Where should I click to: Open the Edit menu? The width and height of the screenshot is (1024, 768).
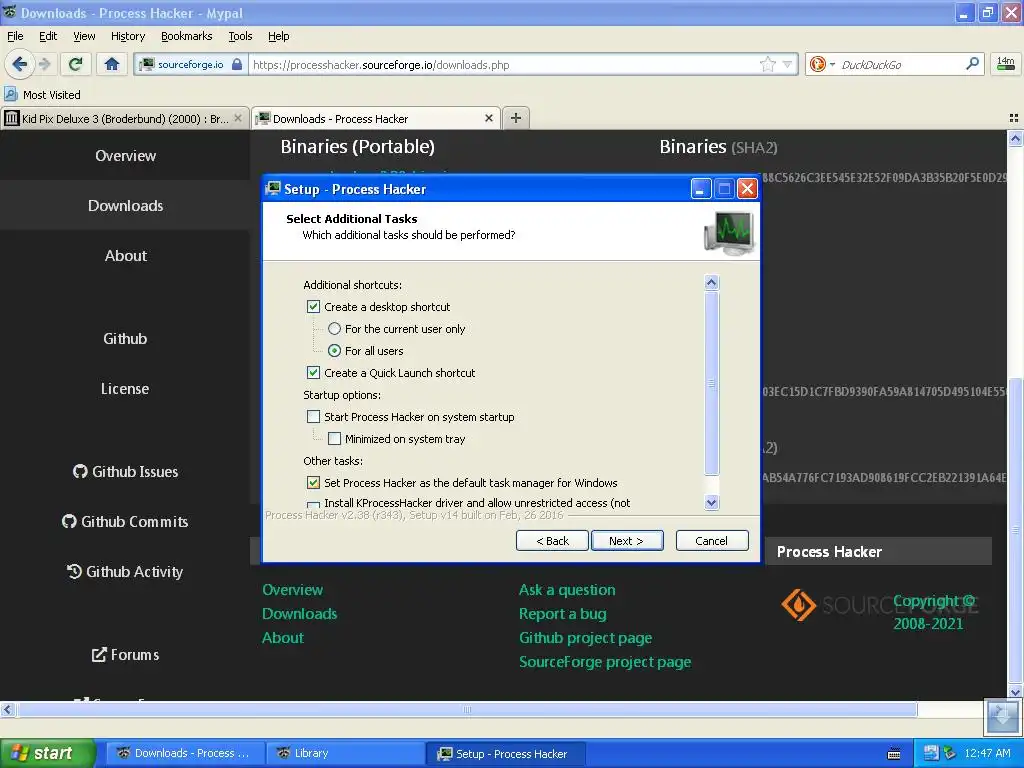(x=48, y=36)
